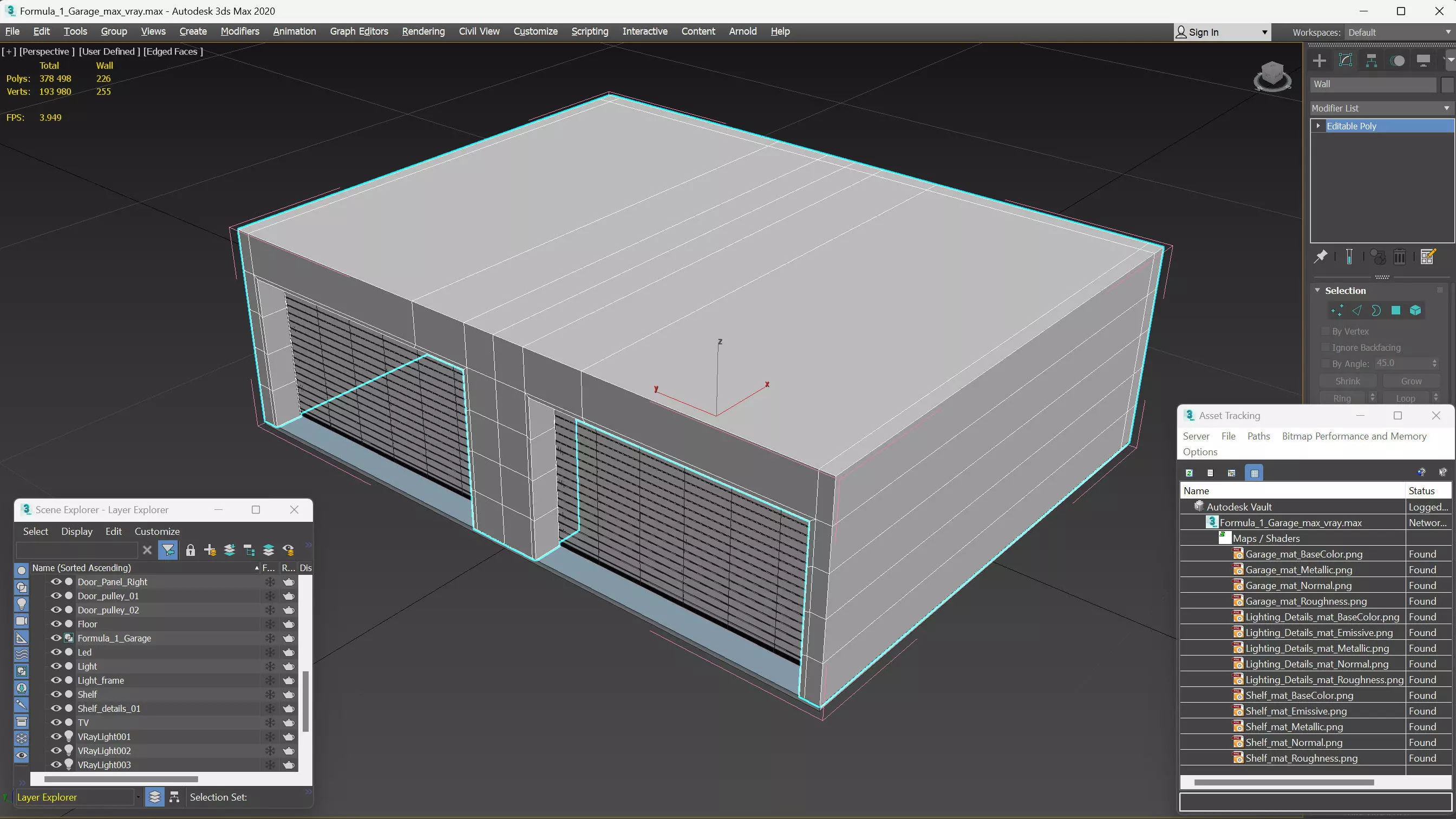Open the Sign In dropdown
1456x819 pixels.
coord(1222,32)
